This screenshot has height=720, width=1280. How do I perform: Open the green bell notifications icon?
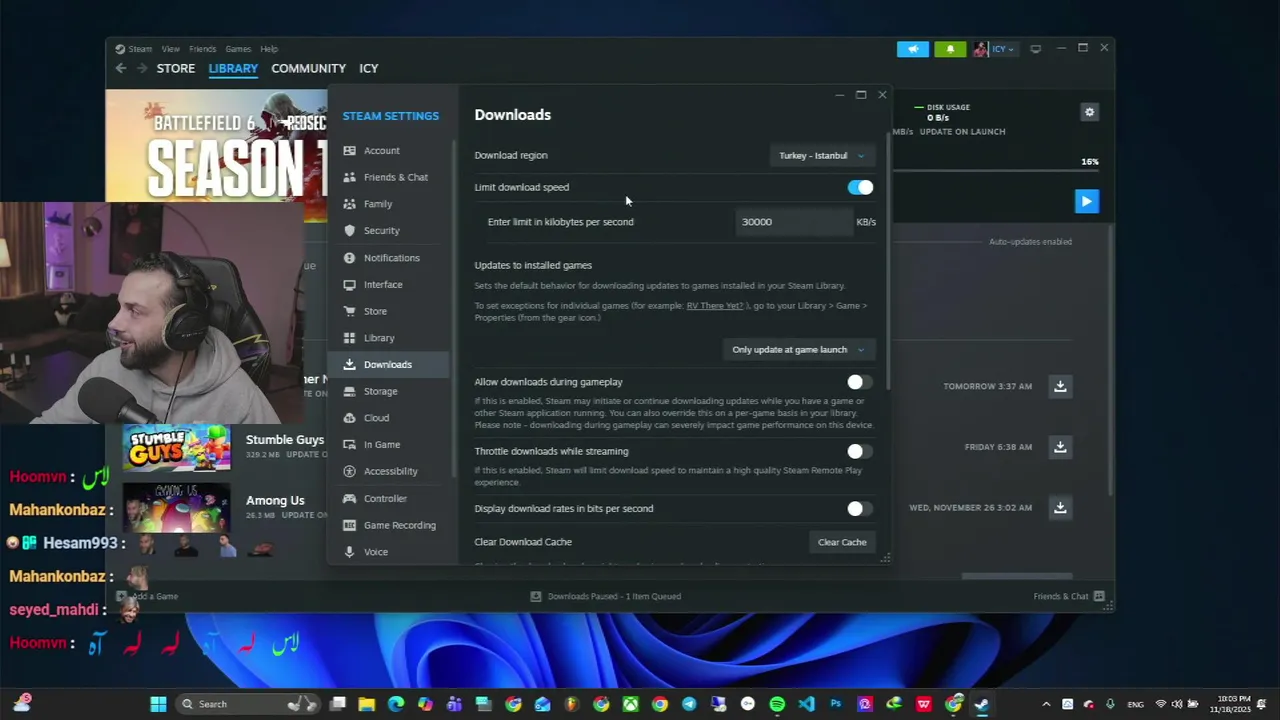click(950, 49)
